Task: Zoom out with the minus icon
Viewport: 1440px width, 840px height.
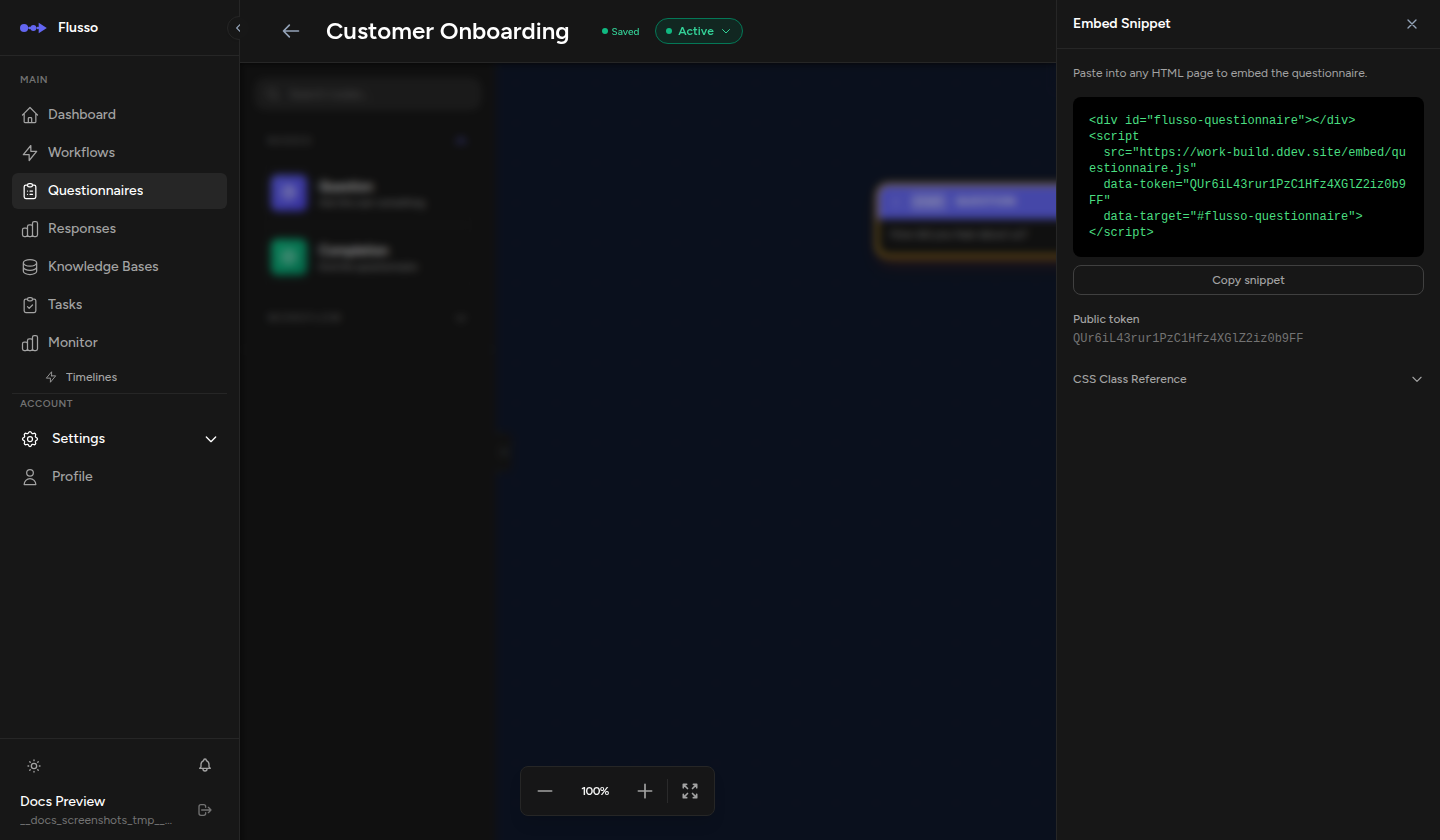Action: 545,791
